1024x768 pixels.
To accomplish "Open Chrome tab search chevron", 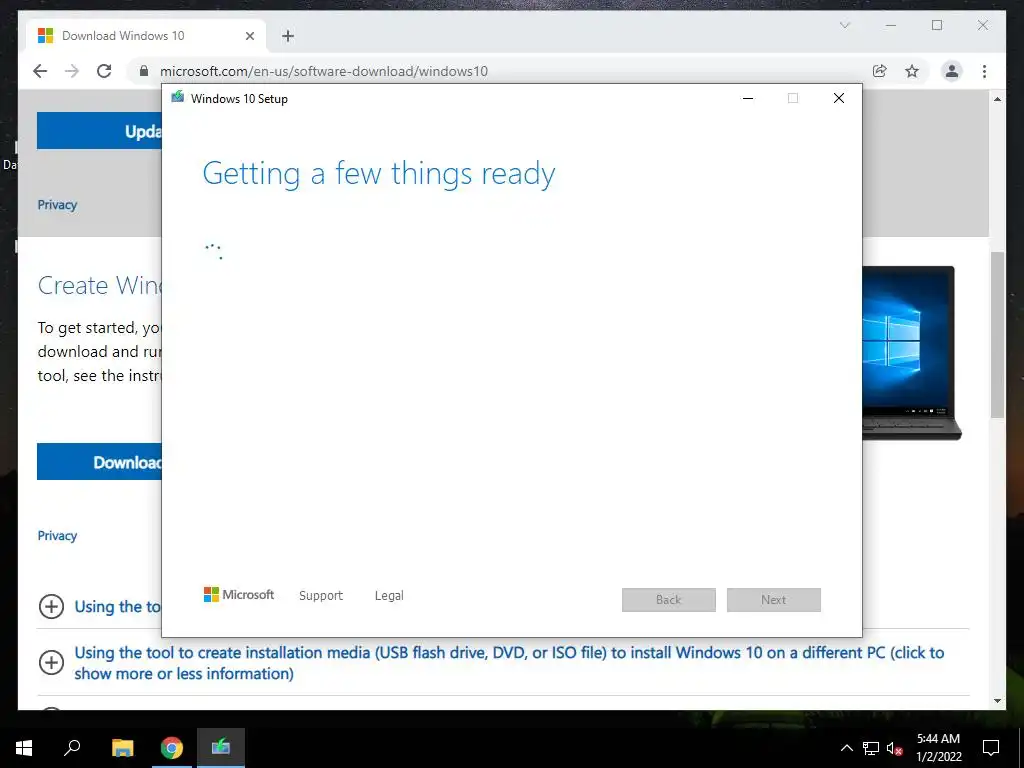I will tap(844, 25).
